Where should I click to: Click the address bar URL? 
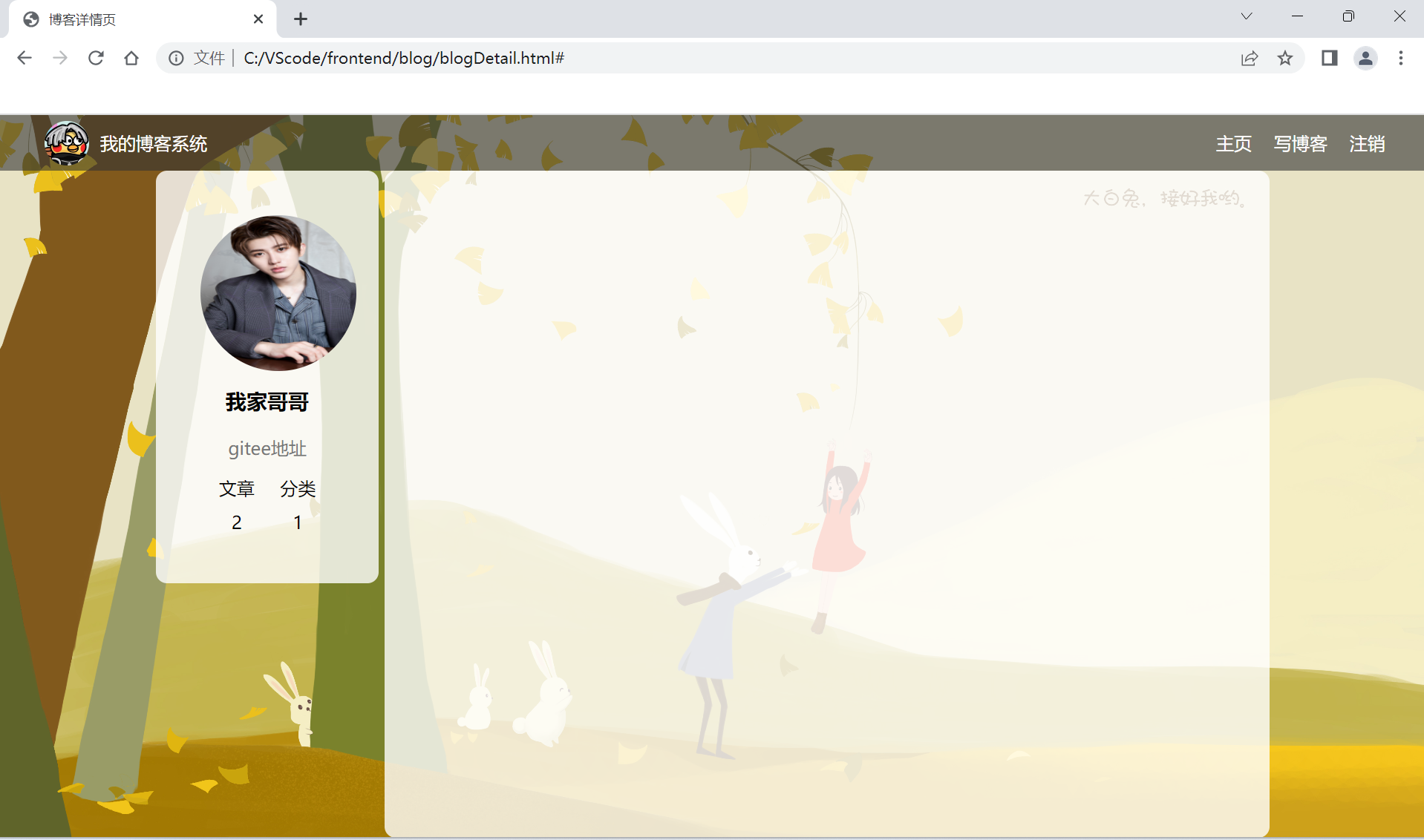[x=404, y=58]
